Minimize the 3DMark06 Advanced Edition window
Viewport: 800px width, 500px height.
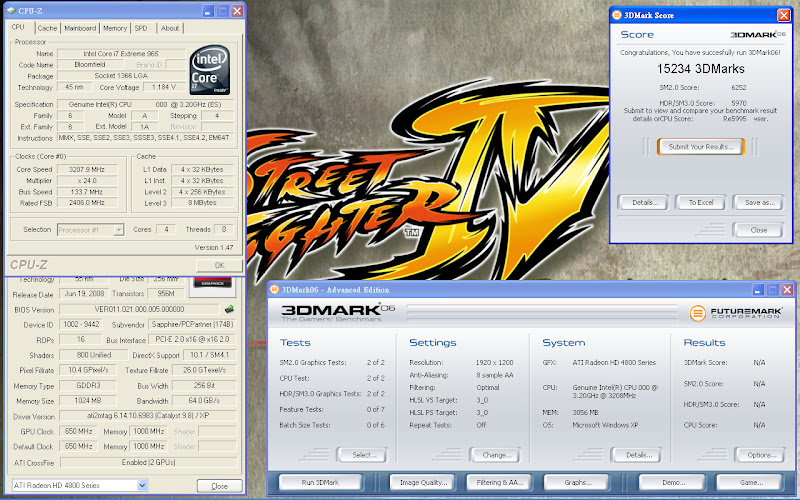[x=758, y=290]
